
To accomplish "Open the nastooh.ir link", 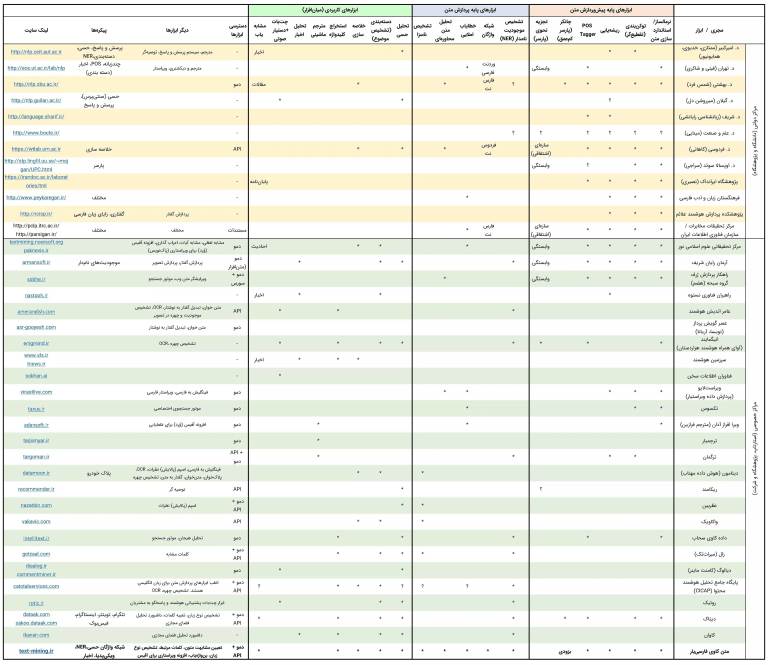I will click(x=36, y=295).
